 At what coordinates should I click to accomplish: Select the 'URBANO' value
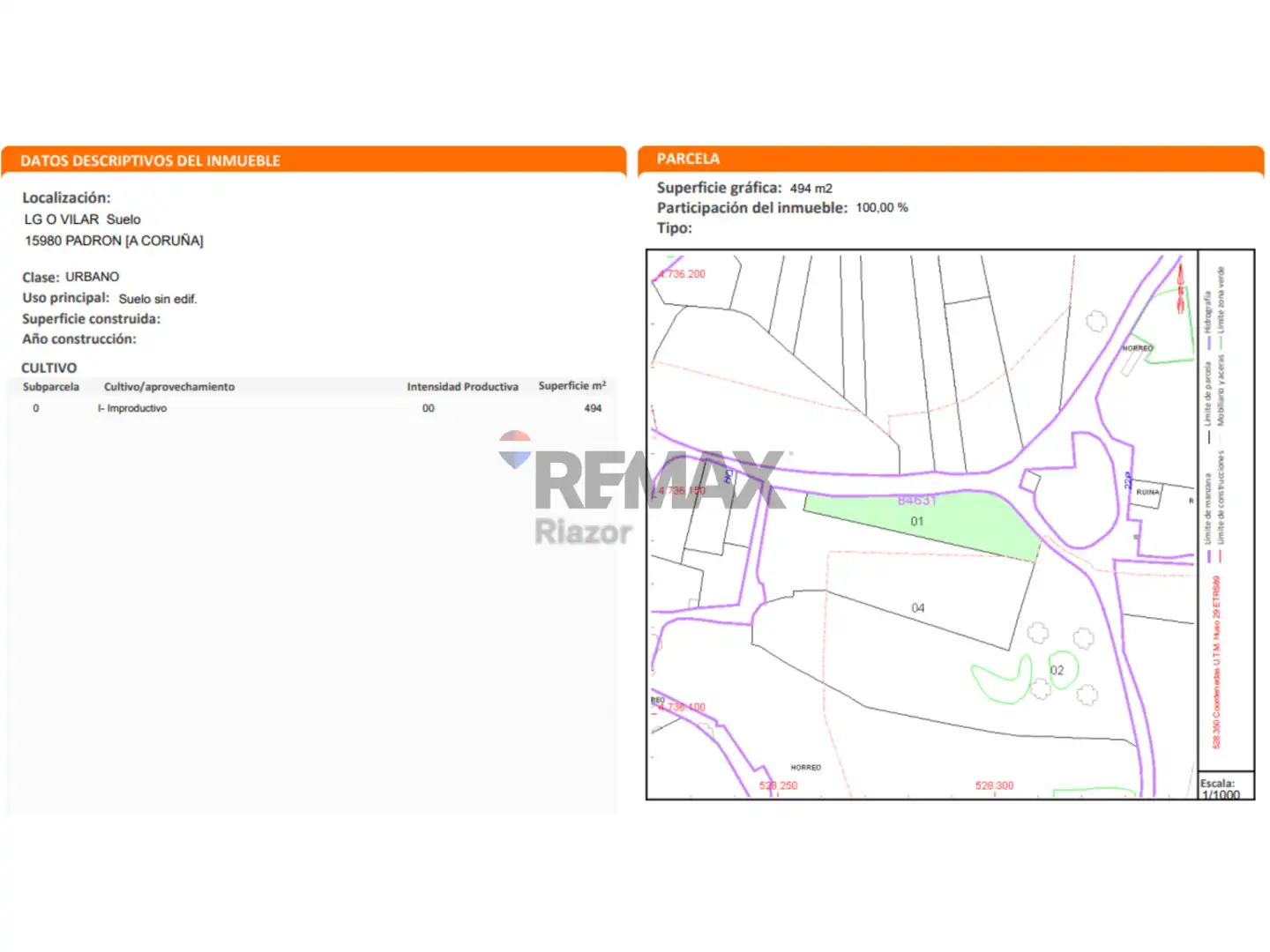coord(92,277)
